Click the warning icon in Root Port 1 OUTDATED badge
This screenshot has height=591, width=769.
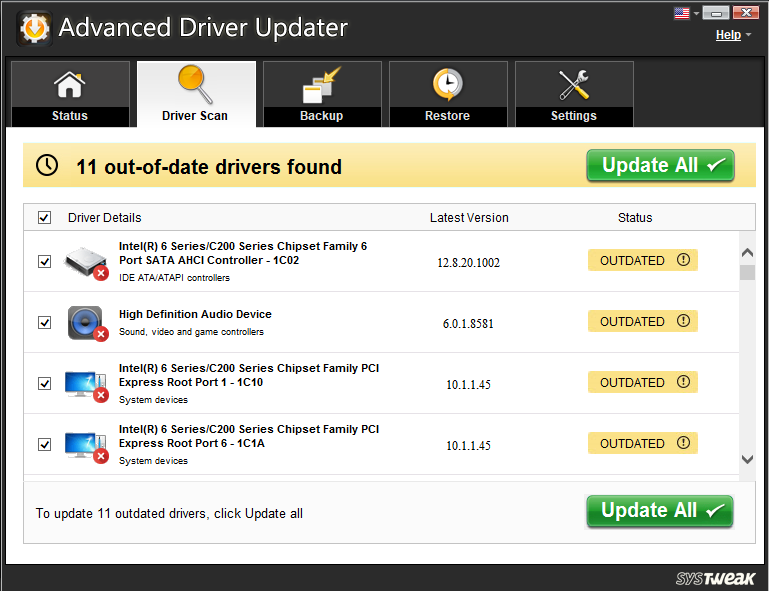point(683,382)
